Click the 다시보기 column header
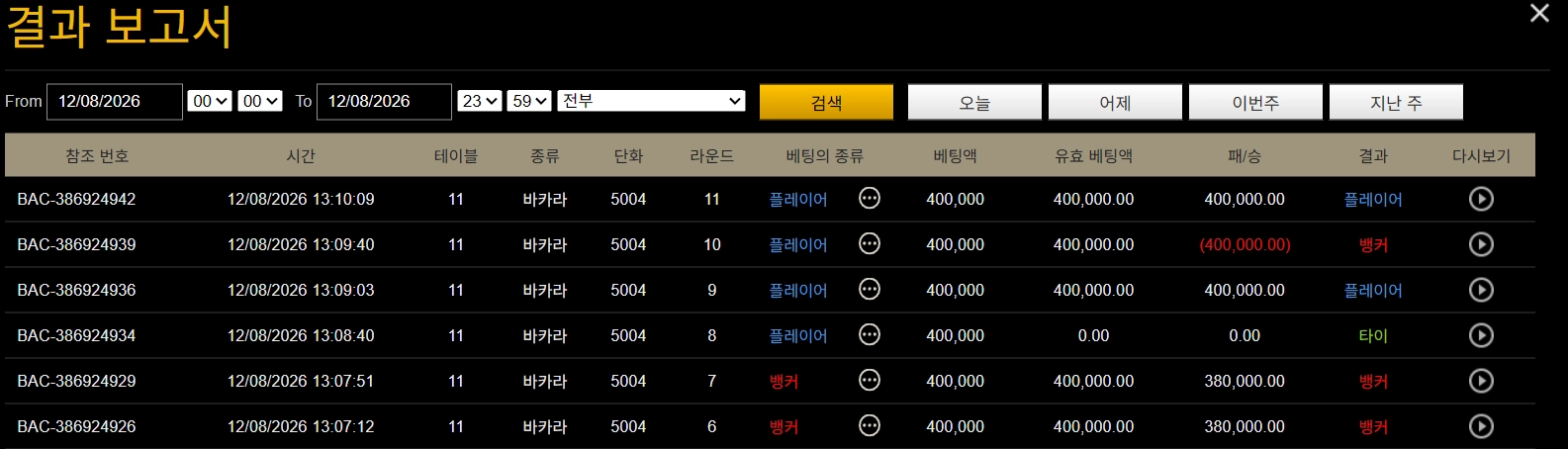Image resolution: width=1568 pixels, height=449 pixels. pyautogui.click(x=1481, y=156)
